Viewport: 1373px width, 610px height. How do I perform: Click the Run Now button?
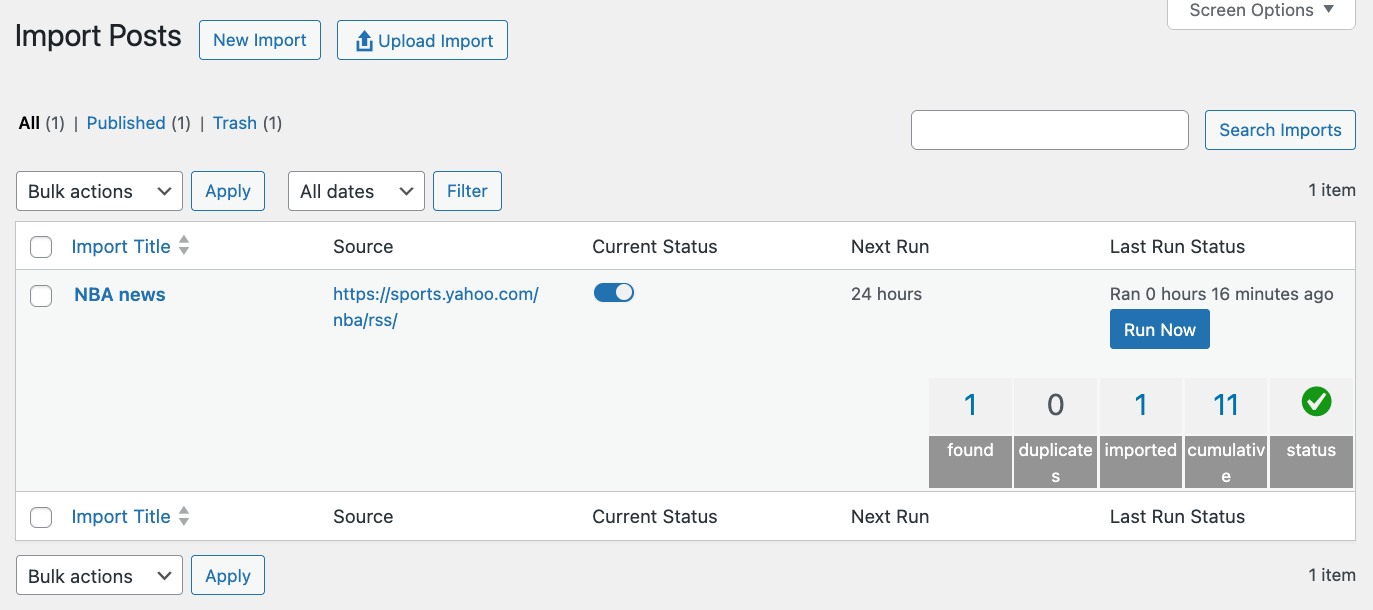[x=1159, y=328]
